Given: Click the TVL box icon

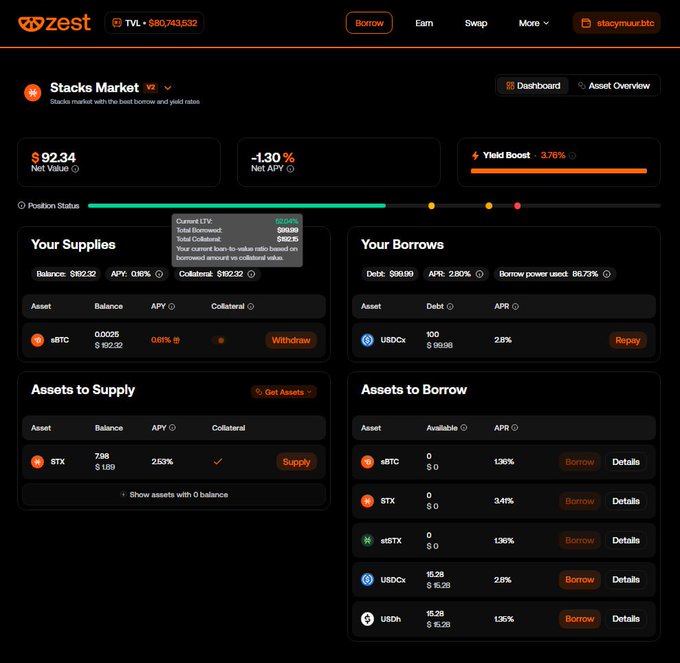Looking at the screenshot, I should 117,23.
